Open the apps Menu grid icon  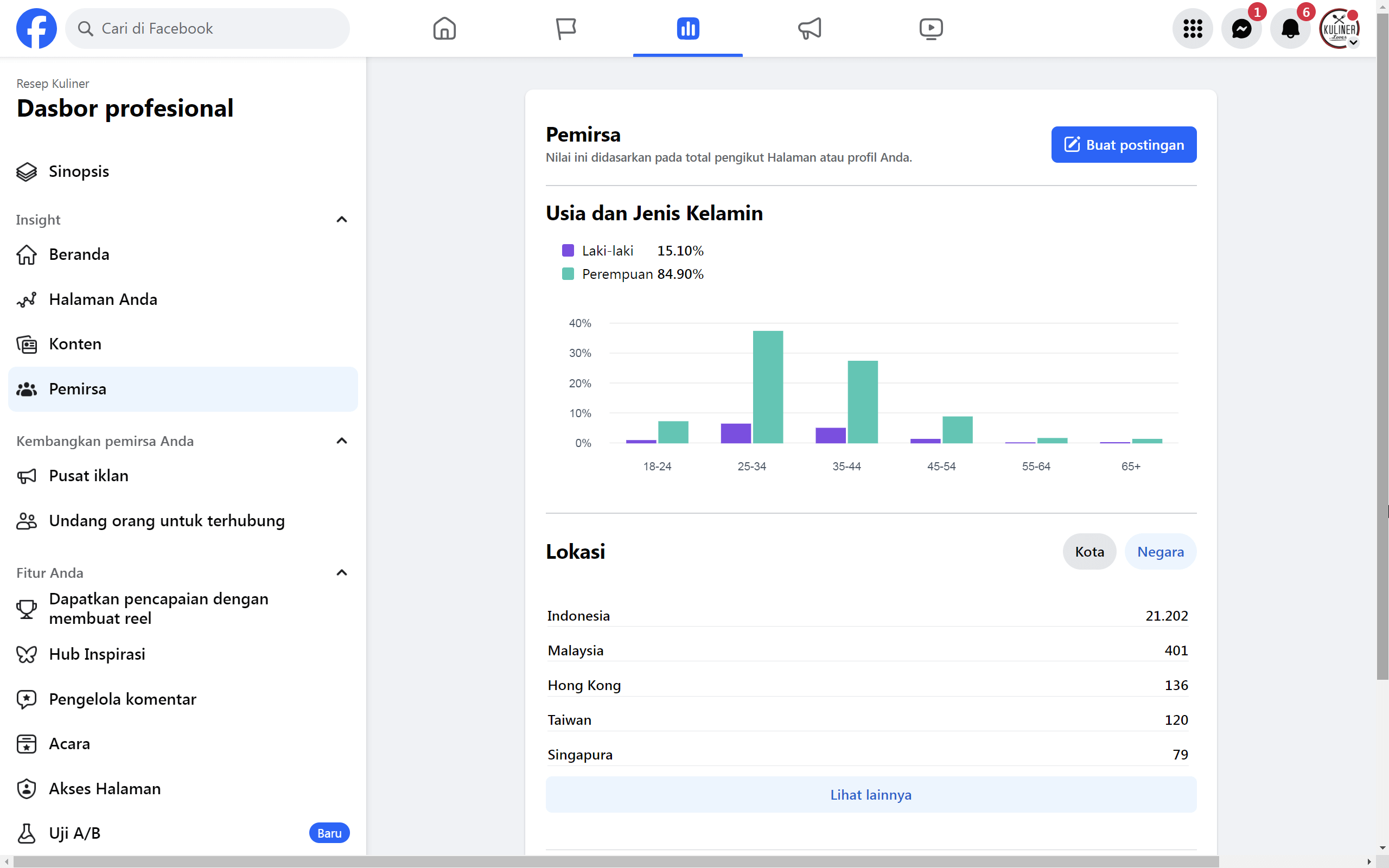tap(1193, 28)
